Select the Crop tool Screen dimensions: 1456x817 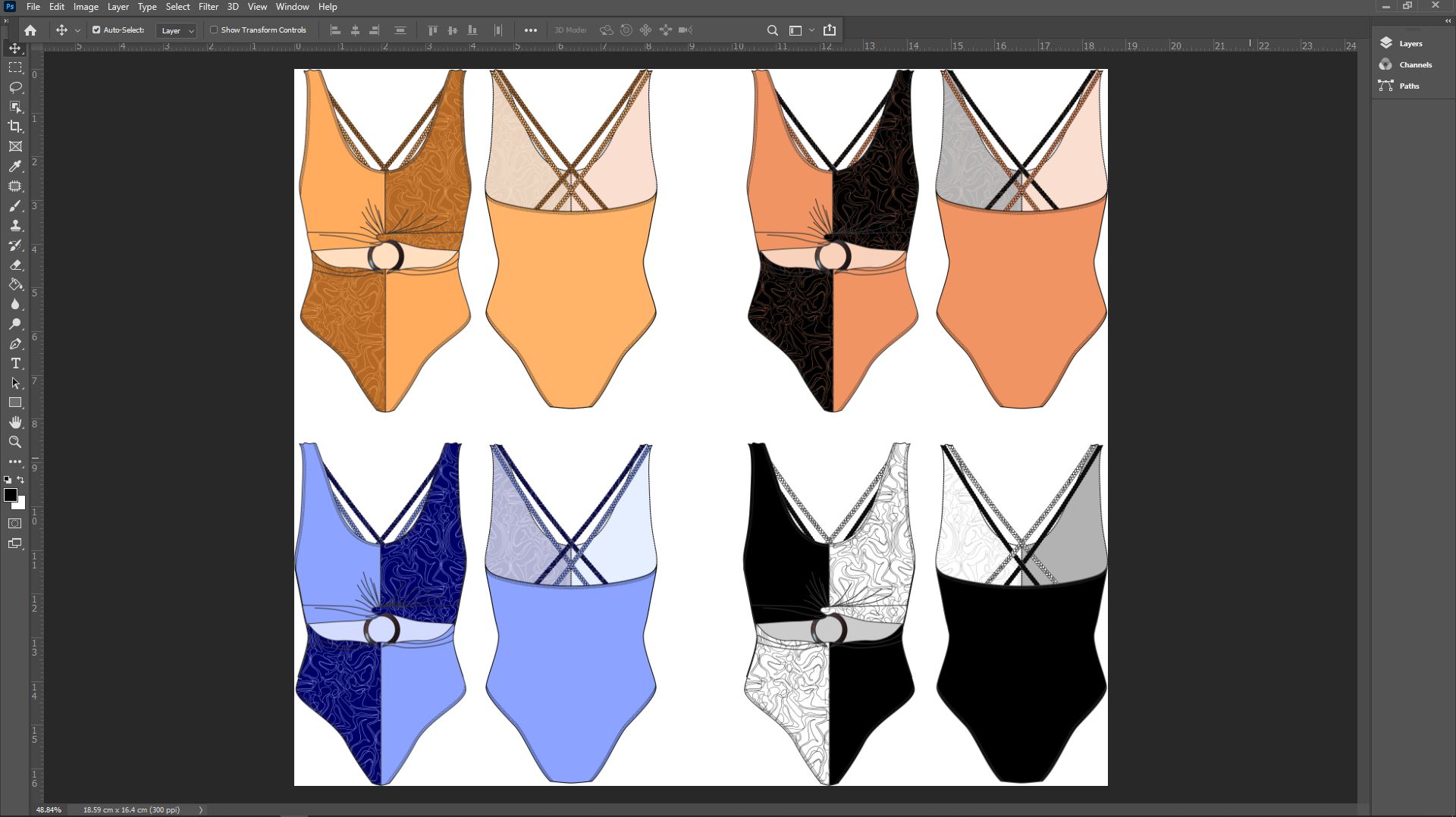click(15, 127)
